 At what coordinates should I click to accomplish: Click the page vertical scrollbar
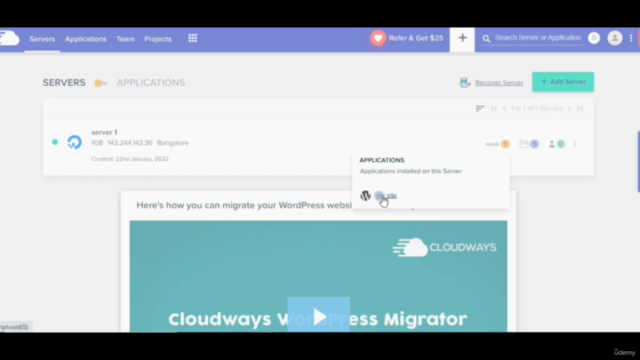point(638,162)
